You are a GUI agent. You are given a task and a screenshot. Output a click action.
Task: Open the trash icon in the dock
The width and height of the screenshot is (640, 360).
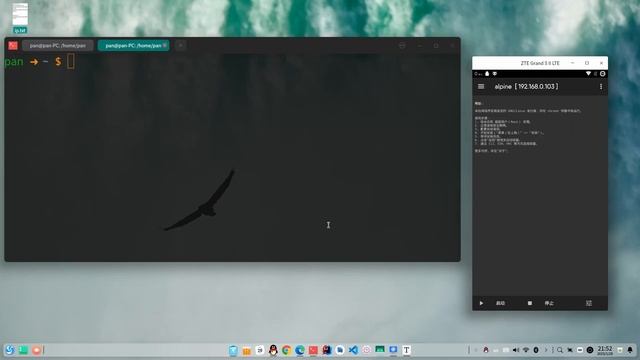233,350
